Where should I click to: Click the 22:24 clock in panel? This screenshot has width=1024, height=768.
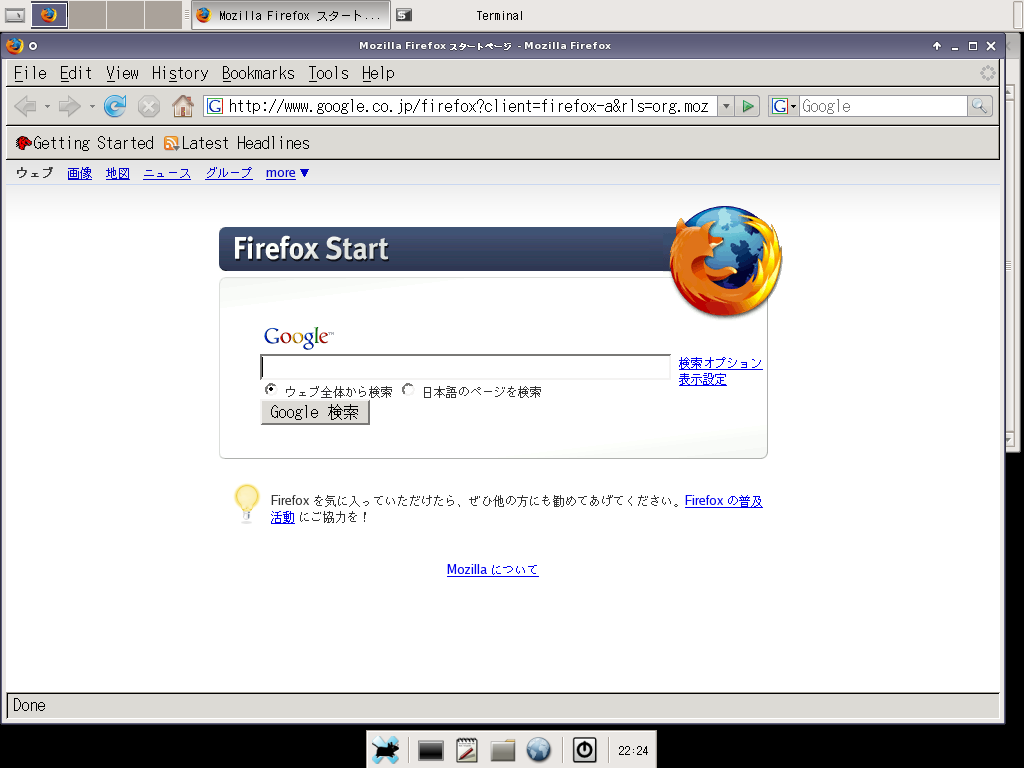pyautogui.click(x=633, y=750)
